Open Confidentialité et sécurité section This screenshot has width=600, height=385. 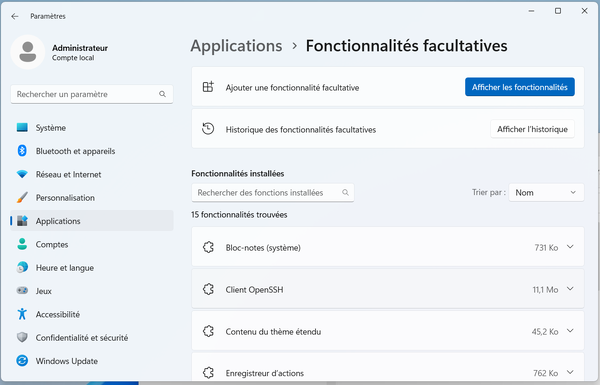pos(92,337)
